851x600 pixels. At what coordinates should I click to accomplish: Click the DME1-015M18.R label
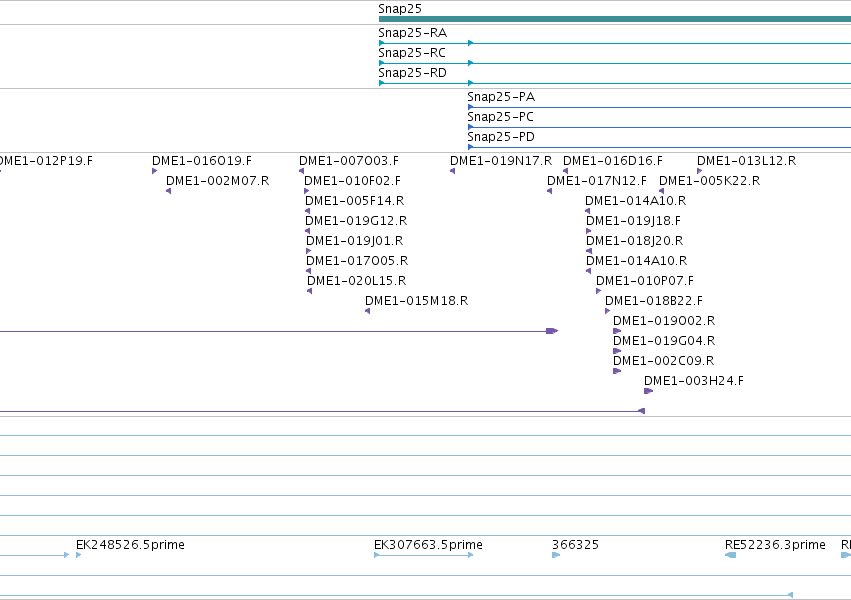416,302
